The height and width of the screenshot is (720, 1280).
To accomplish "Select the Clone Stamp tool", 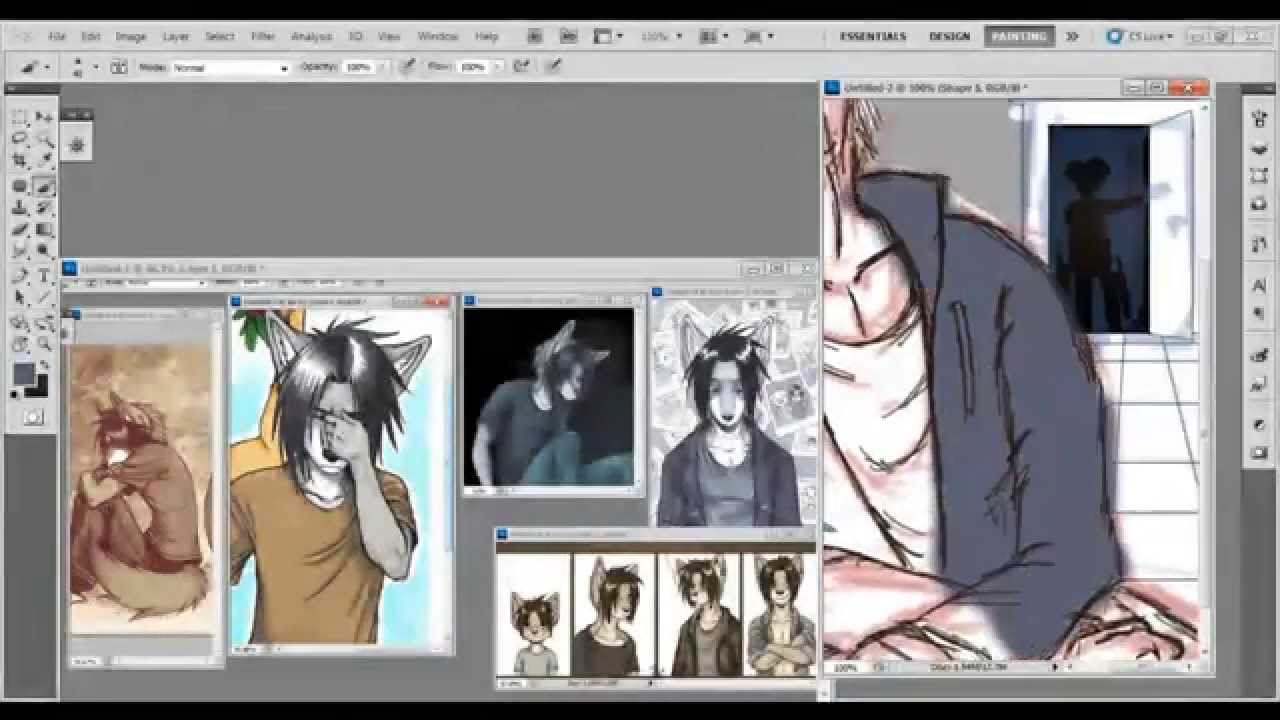I will 20,207.
